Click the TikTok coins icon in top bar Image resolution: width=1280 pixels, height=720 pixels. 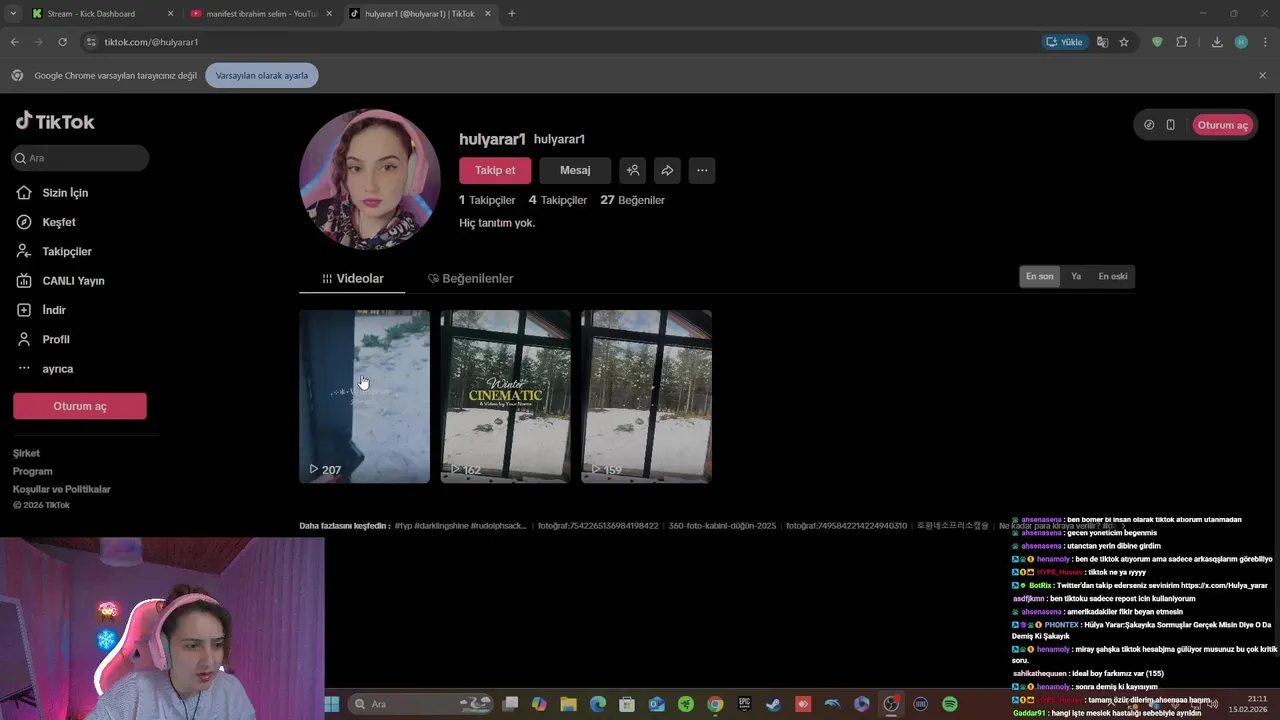[x=1149, y=125]
